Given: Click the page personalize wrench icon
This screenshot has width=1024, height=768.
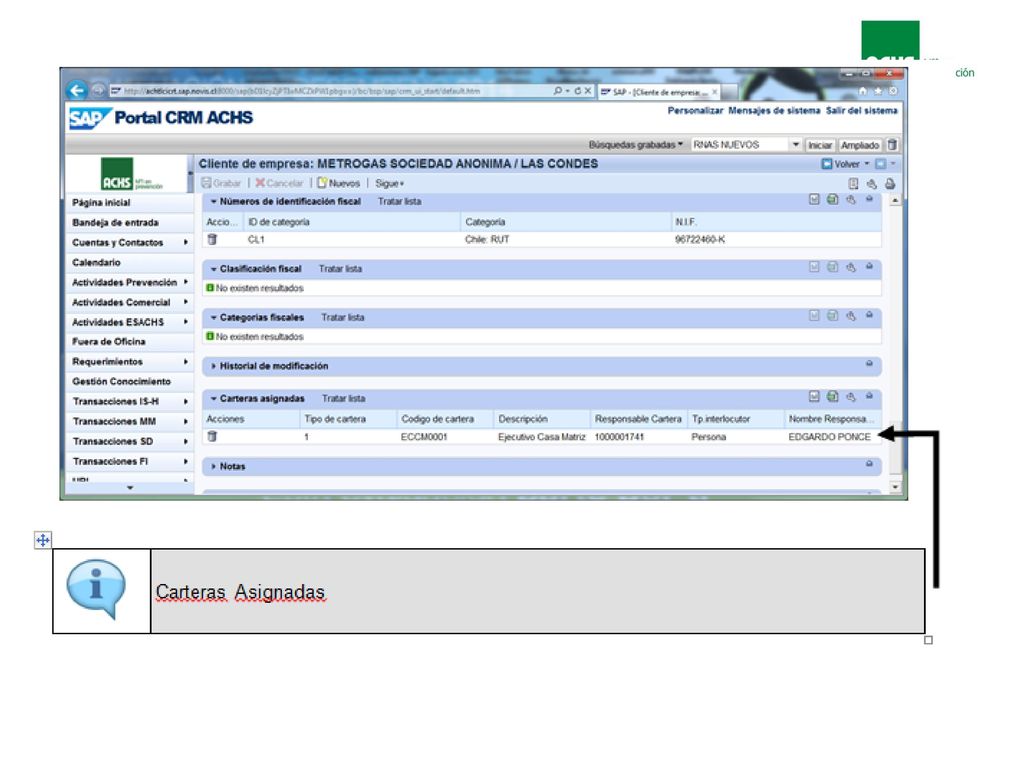Looking at the screenshot, I should 871,184.
